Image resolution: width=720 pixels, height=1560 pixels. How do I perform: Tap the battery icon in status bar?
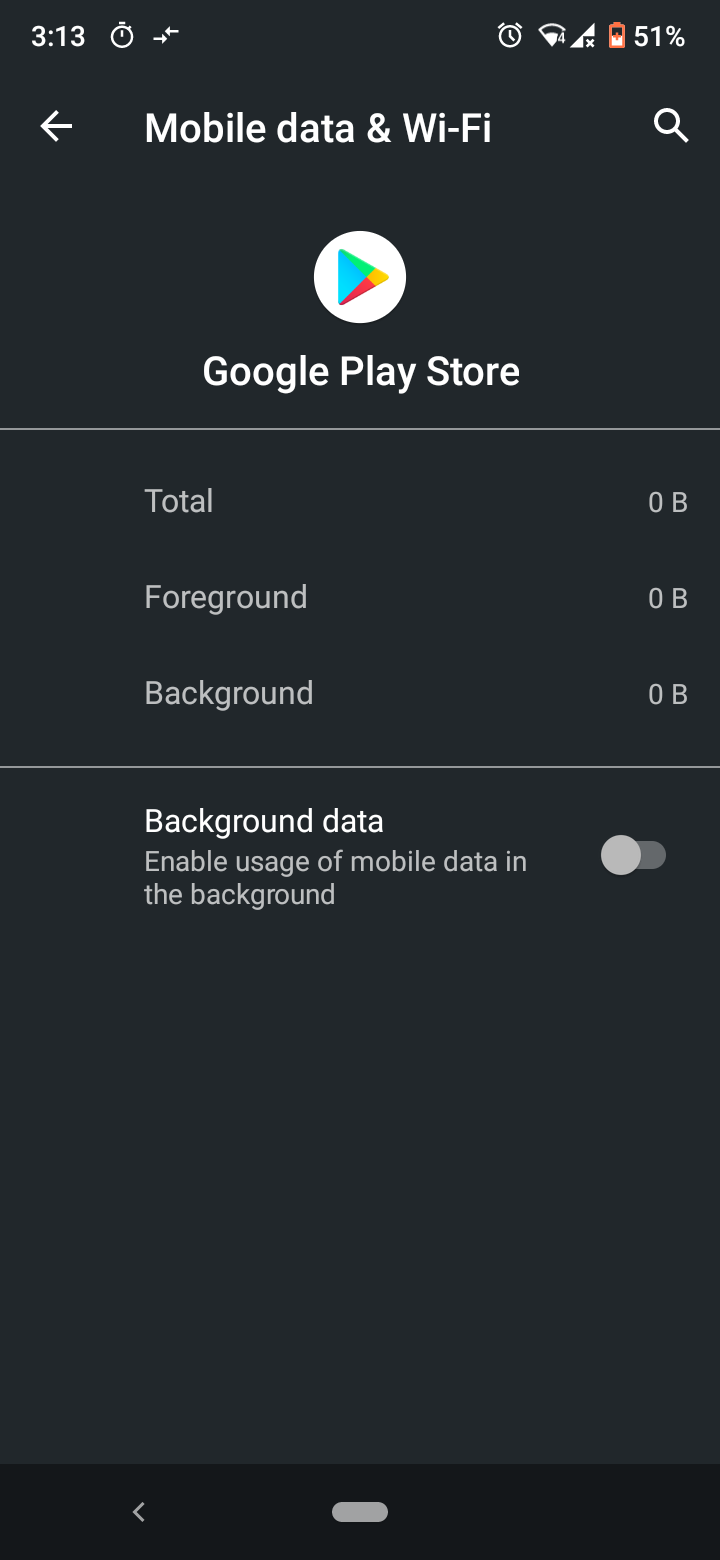pyautogui.click(x=617, y=37)
